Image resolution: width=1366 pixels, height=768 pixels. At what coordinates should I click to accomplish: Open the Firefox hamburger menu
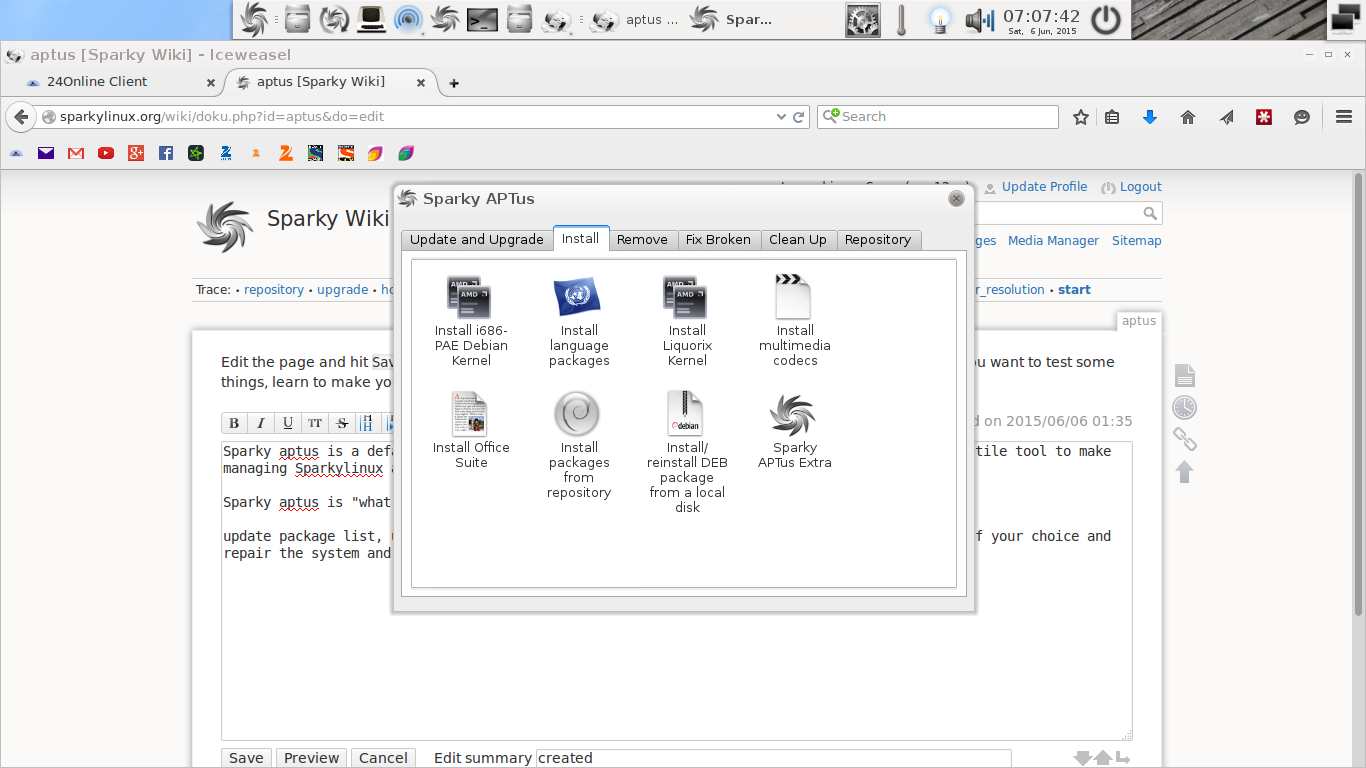pyautogui.click(x=1344, y=117)
